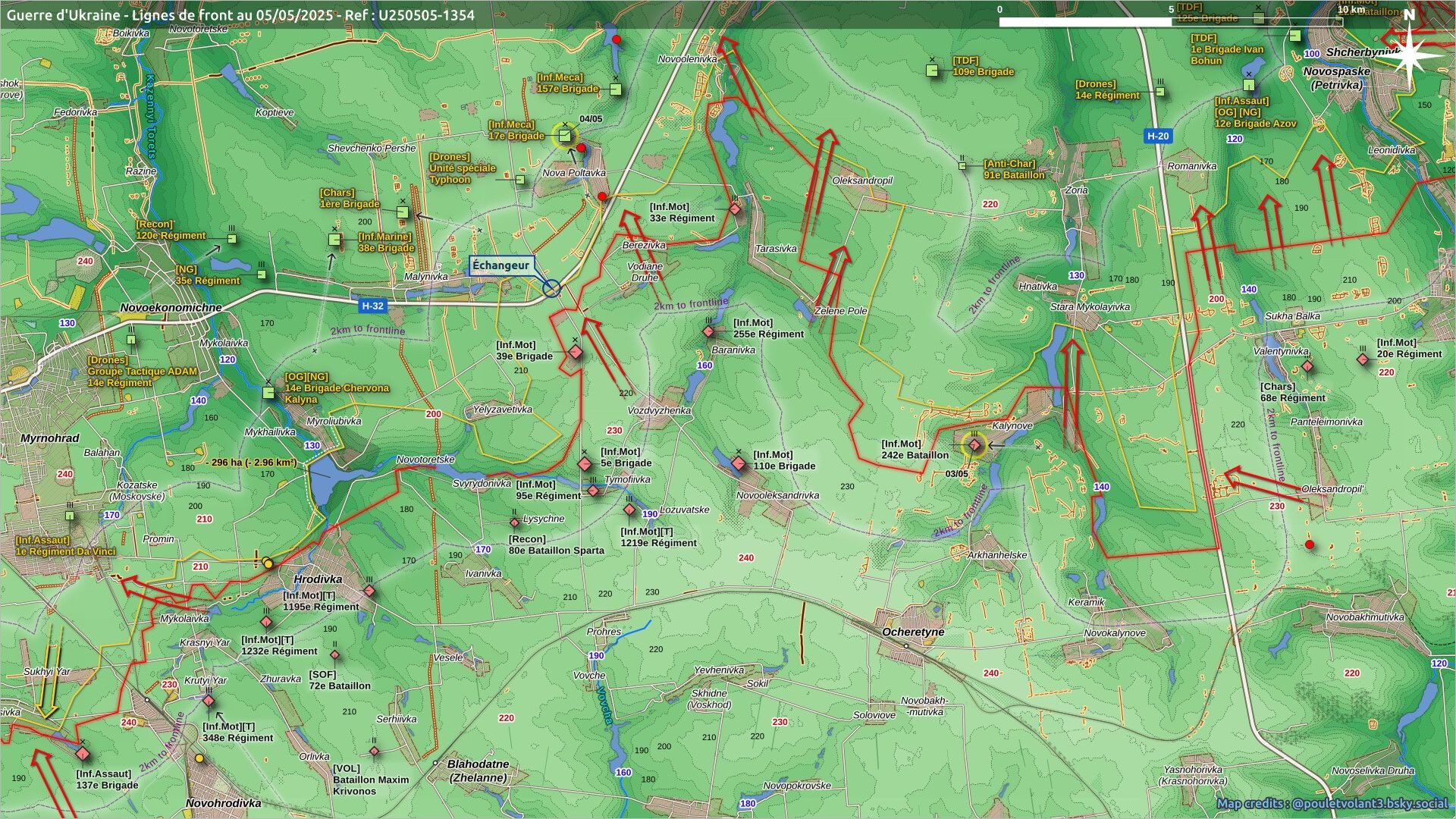The height and width of the screenshot is (819, 1456).
Task: Click the 12e Brigade Azov unit marker
Action: [1248, 85]
